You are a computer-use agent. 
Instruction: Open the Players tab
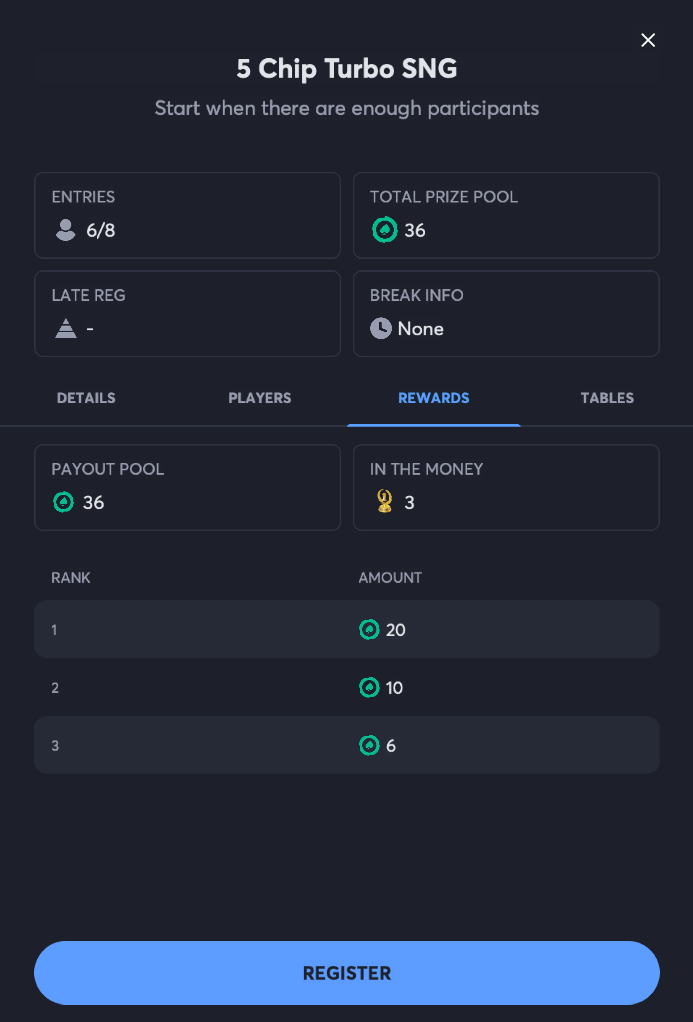point(260,398)
